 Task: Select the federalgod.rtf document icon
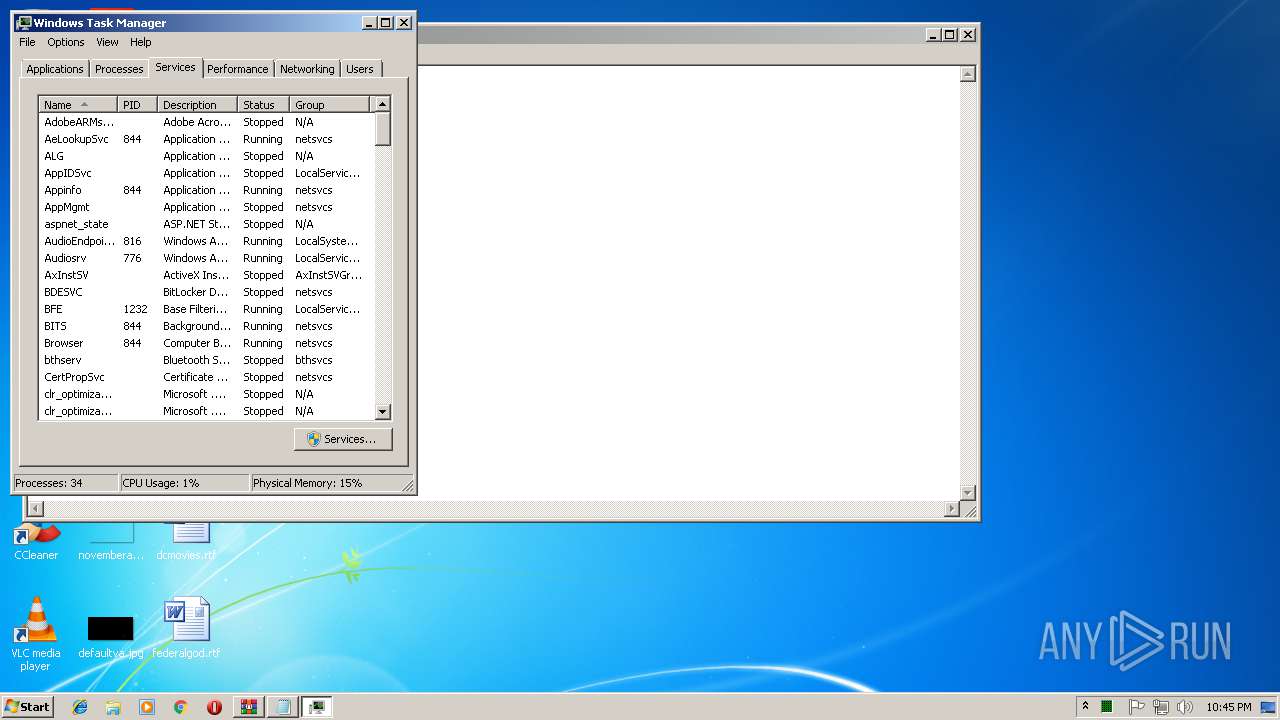coord(186,628)
